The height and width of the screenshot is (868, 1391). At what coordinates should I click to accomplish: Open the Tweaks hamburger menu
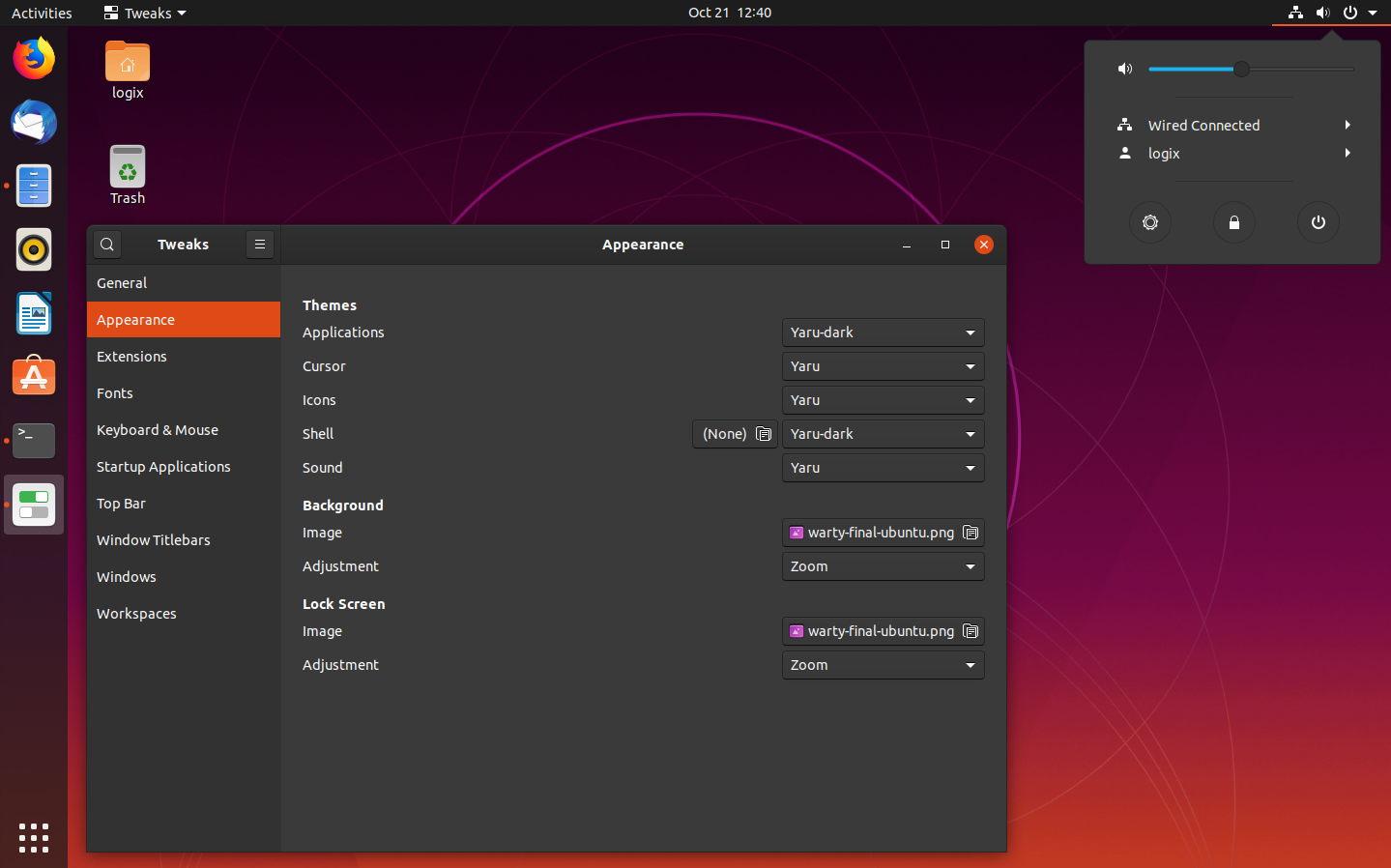click(260, 245)
